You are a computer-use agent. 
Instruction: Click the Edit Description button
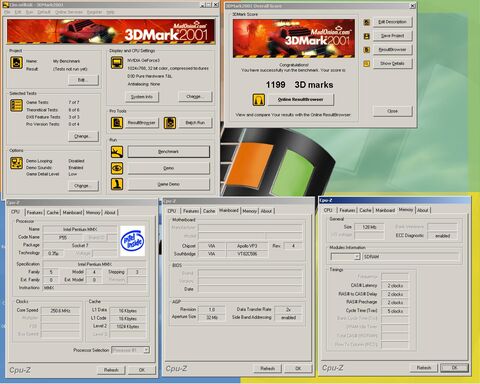coord(392,22)
